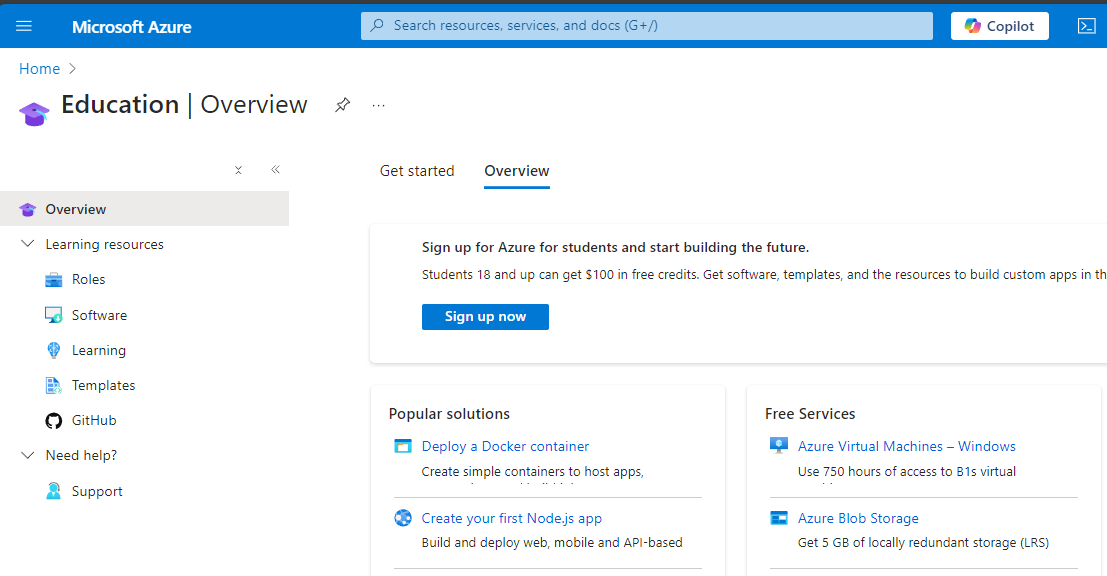Open the more options ellipsis menu

[378, 105]
